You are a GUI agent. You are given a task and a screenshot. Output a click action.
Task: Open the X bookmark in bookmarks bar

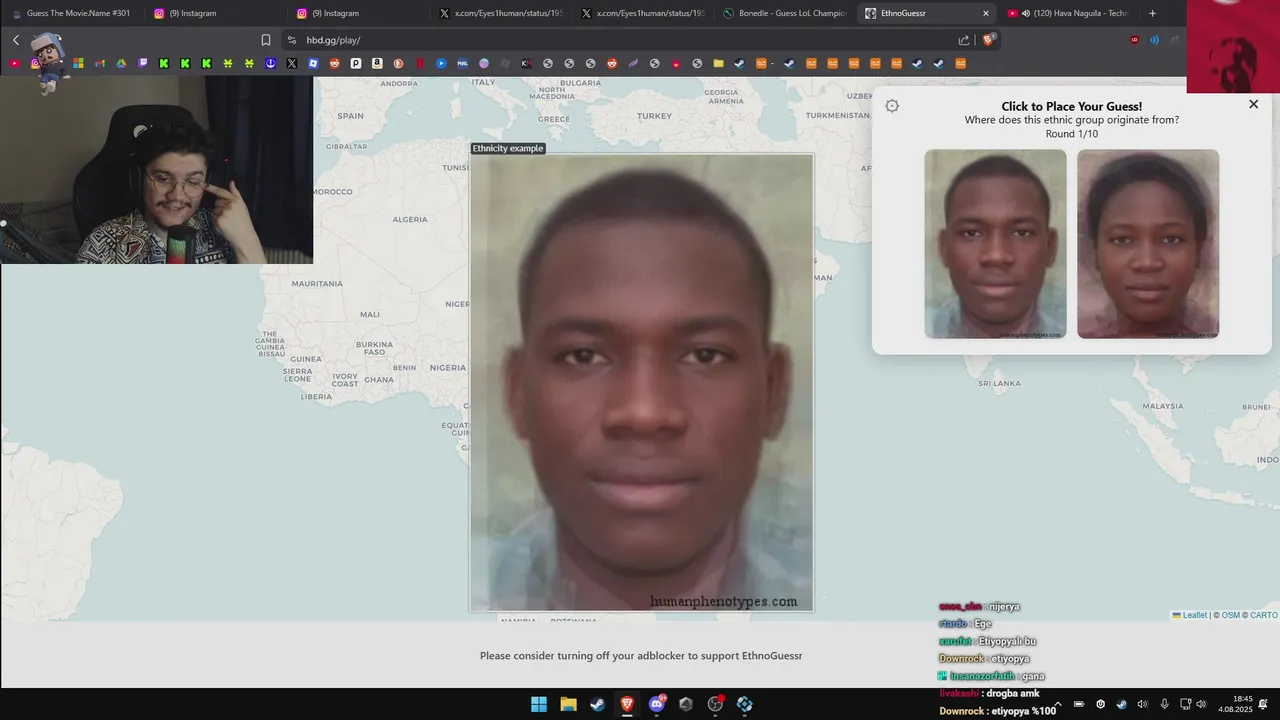pyautogui.click(x=292, y=63)
